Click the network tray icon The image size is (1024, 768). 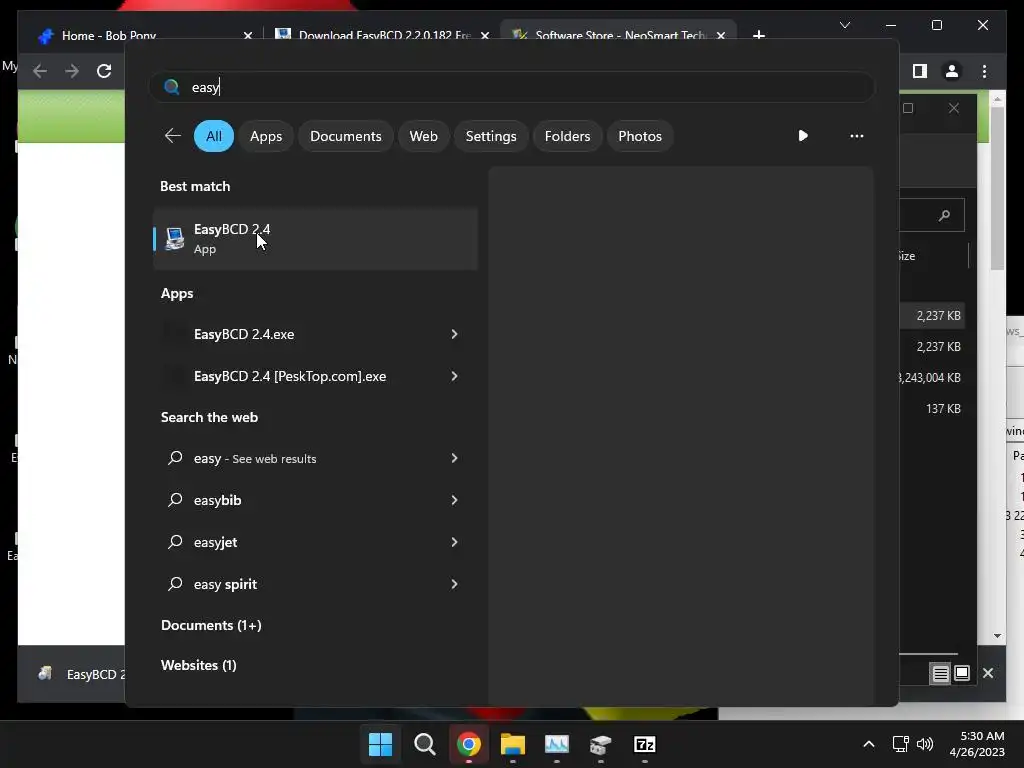coord(901,744)
